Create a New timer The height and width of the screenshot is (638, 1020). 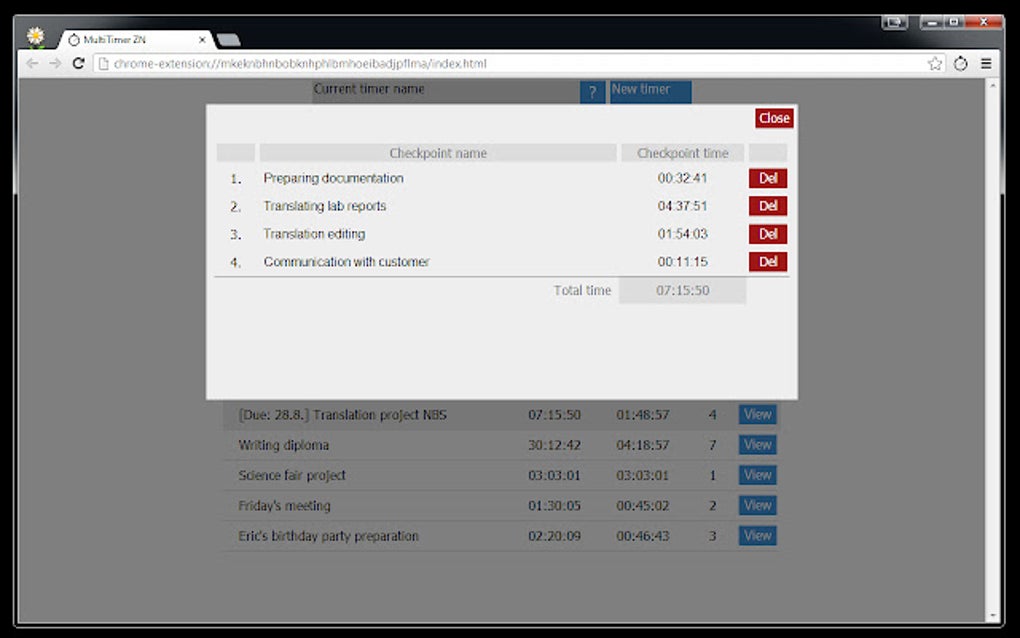pyautogui.click(x=651, y=91)
